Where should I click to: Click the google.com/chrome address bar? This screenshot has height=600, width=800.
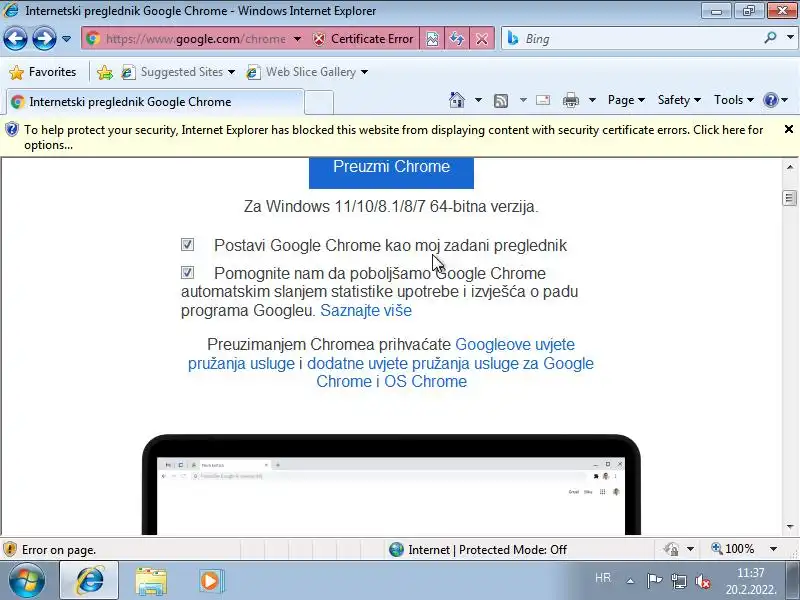pyautogui.click(x=195, y=39)
